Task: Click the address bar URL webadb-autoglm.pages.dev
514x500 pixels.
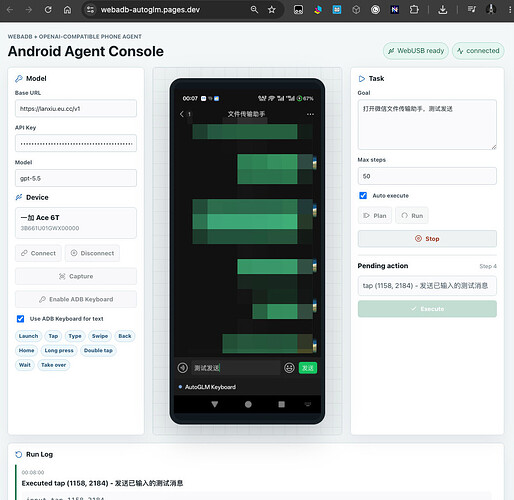Action: [x=150, y=10]
